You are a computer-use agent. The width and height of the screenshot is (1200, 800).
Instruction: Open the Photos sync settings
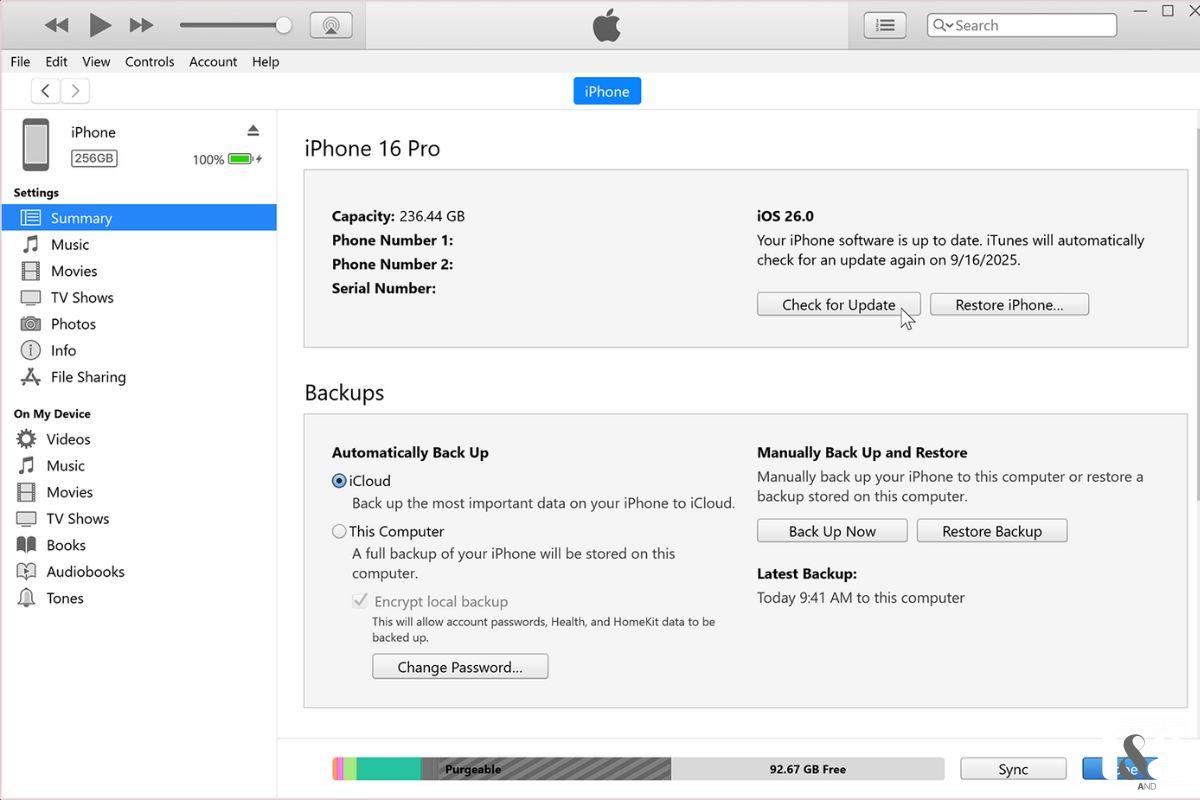click(x=72, y=323)
